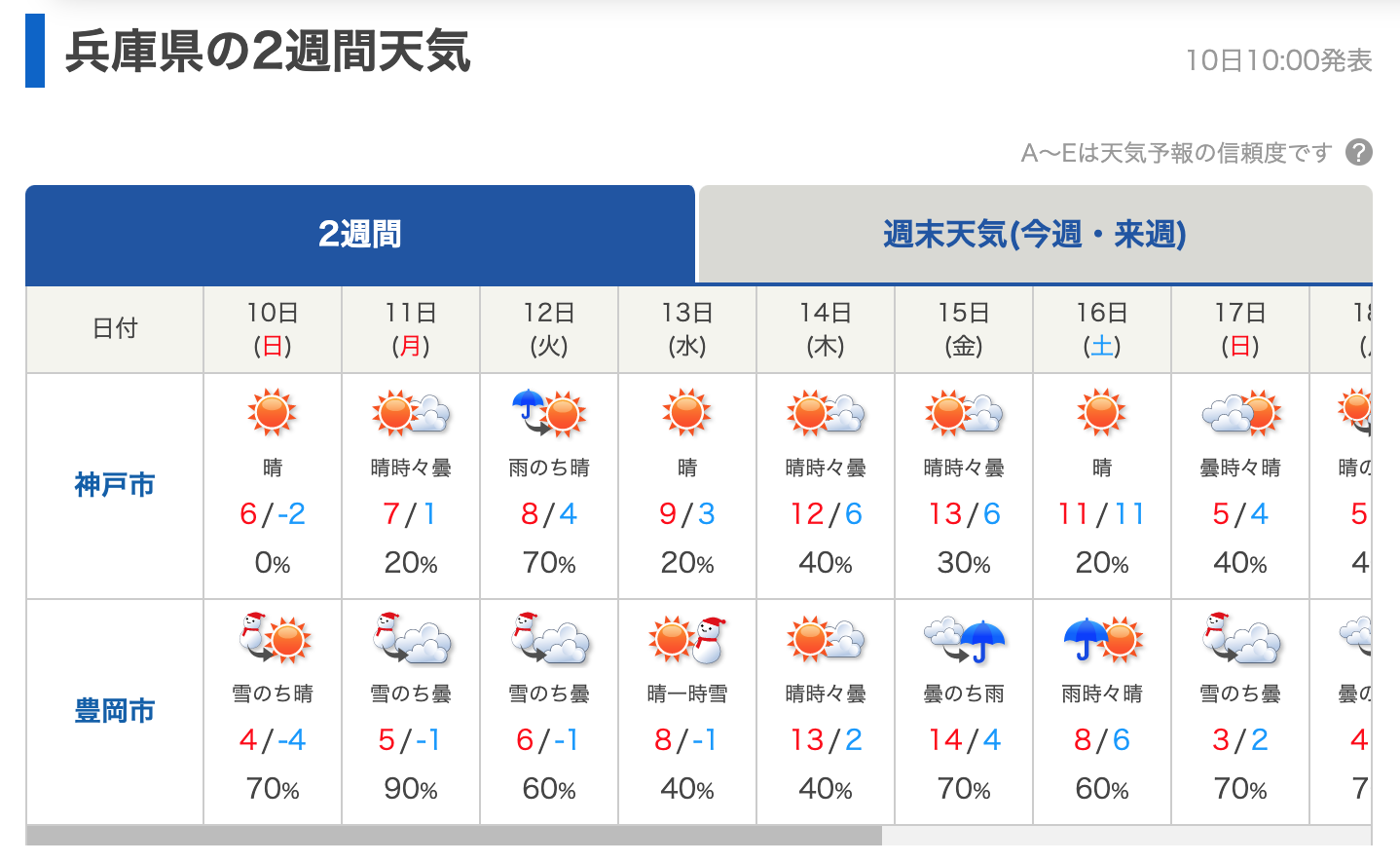1400x863 pixels.
Task: Click Kobe's sunny icon for the 10th
Action: point(272,412)
